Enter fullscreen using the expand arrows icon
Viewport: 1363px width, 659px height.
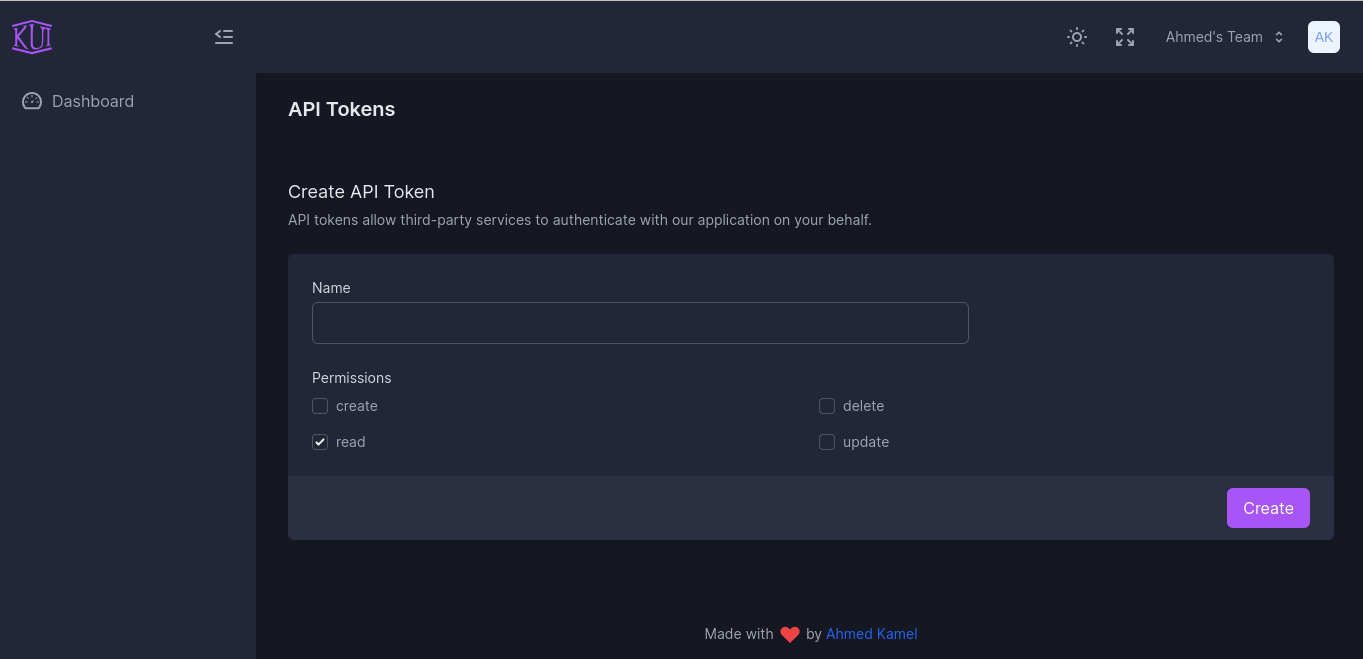1125,37
